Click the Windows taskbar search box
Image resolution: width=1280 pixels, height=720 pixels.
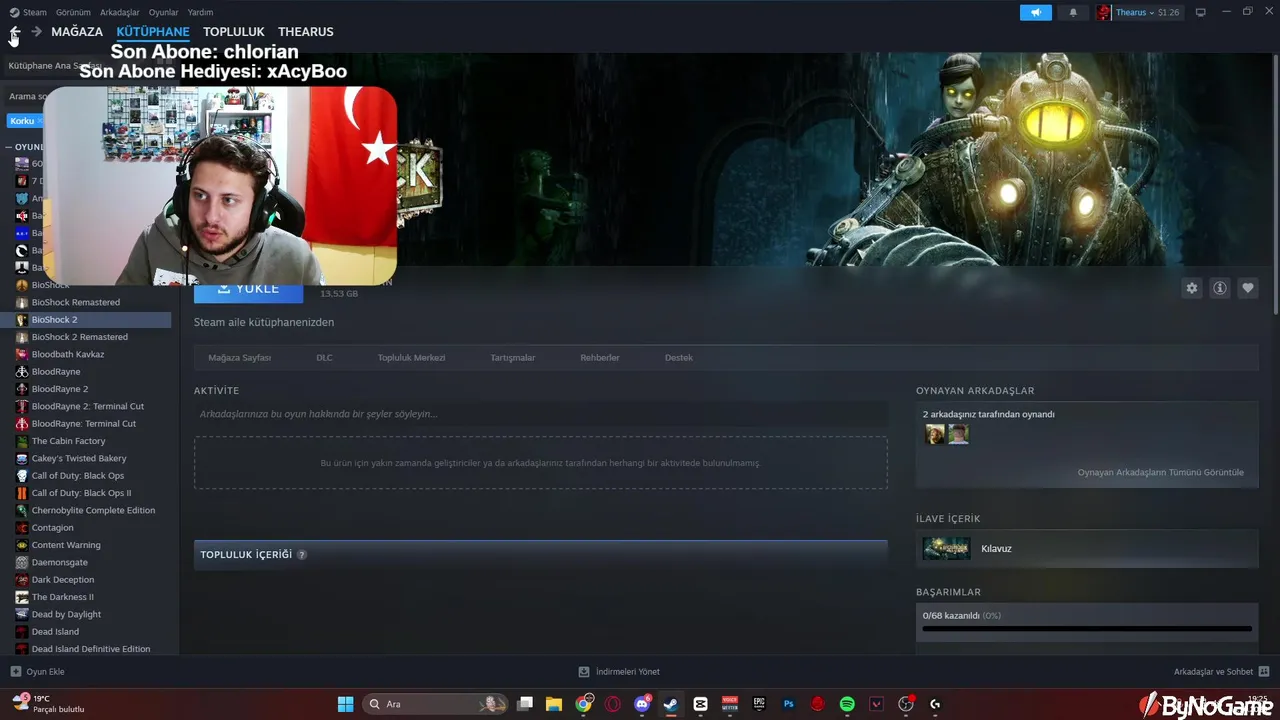[434, 704]
